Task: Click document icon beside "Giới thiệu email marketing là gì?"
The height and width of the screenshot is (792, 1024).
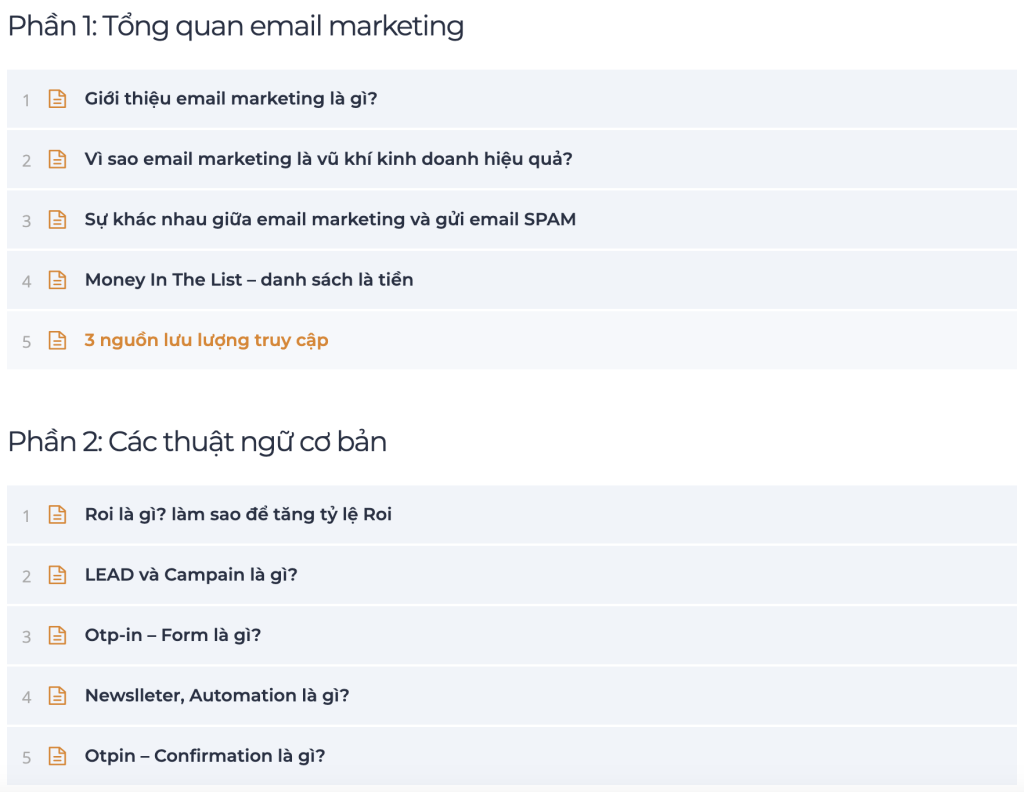Action: point(58,99)
